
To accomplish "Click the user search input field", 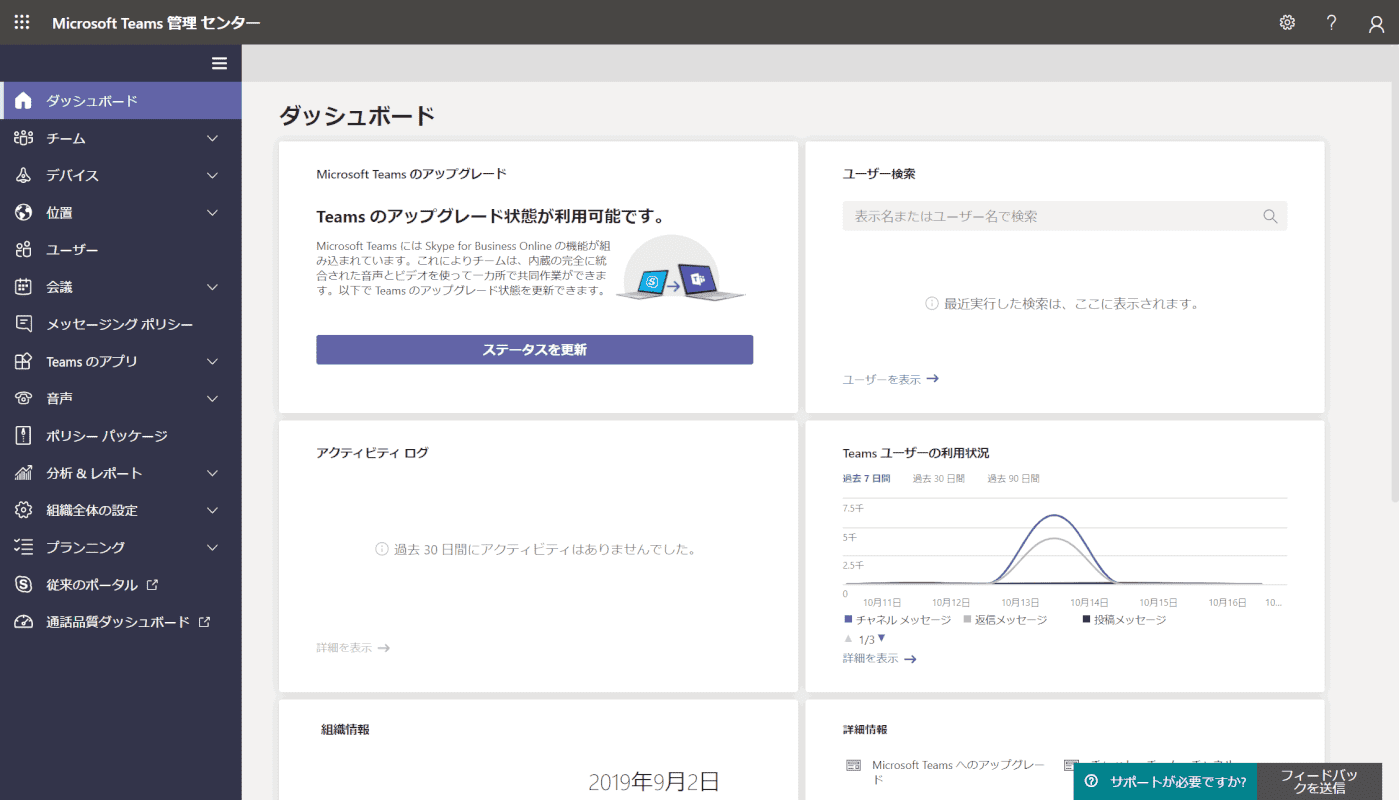I will point(1065,216).
